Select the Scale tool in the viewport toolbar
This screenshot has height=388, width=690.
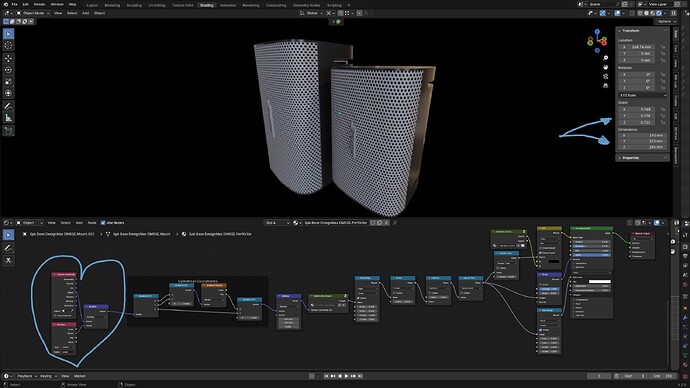(8, 81)
